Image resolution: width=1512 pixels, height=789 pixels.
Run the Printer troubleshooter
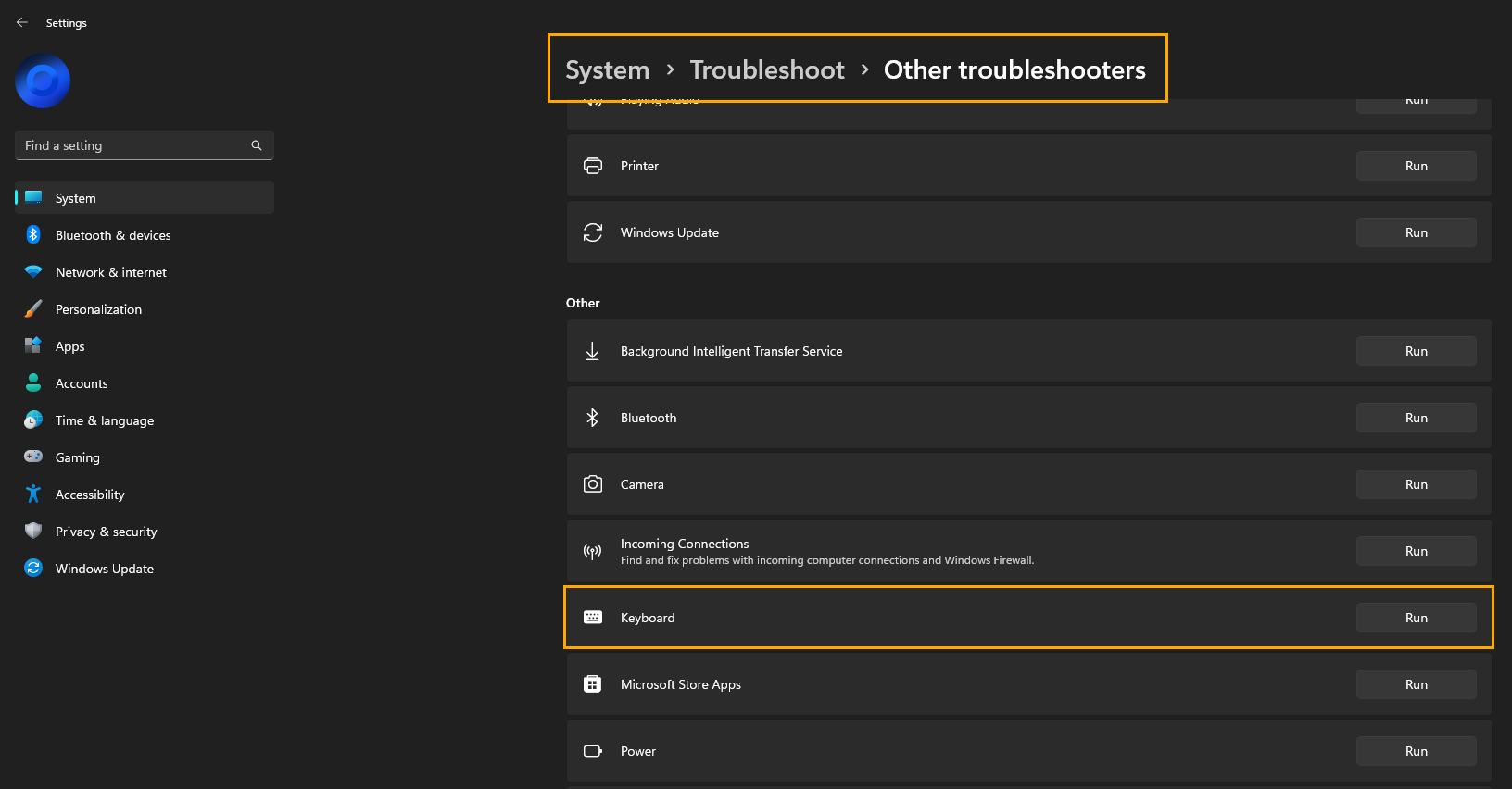(1417, 166)
